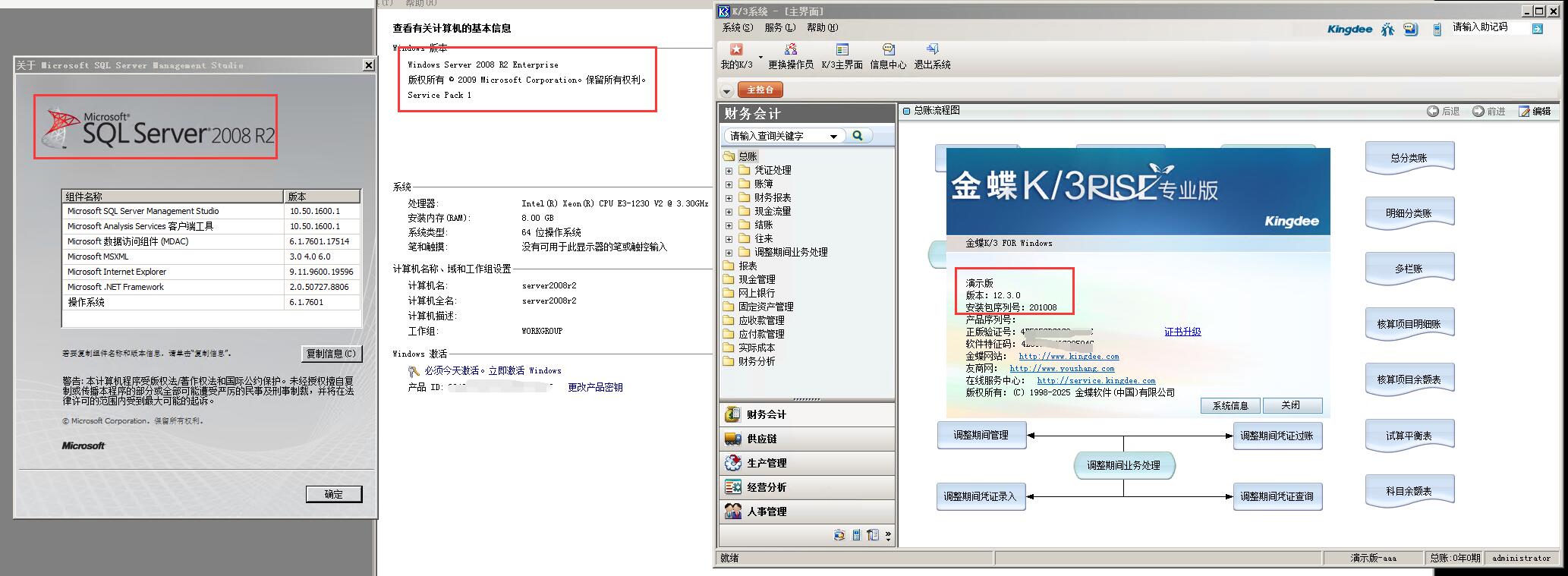
Task: Open the 我的K/3 star toolbar icon
Action: (x=736, y=49)
